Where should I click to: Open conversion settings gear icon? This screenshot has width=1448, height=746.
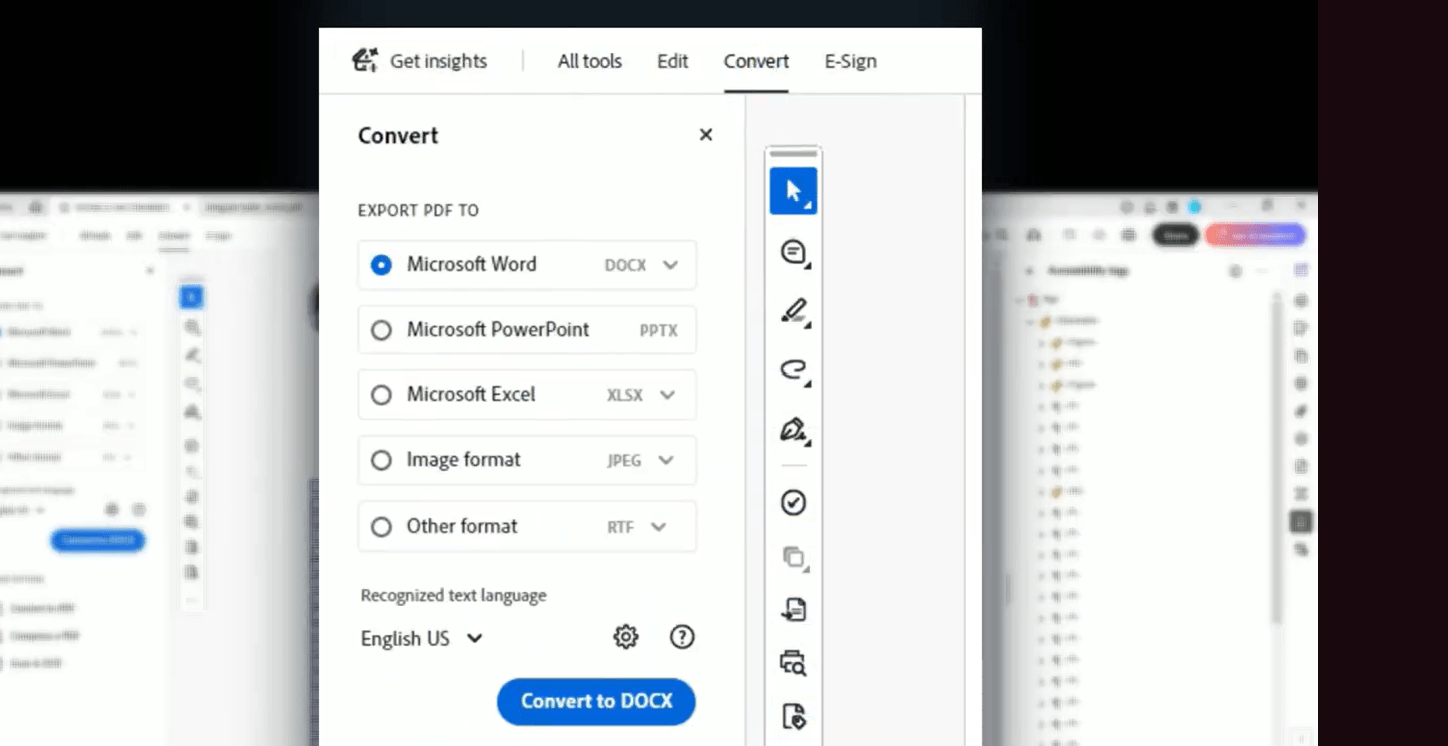[626, 637]
